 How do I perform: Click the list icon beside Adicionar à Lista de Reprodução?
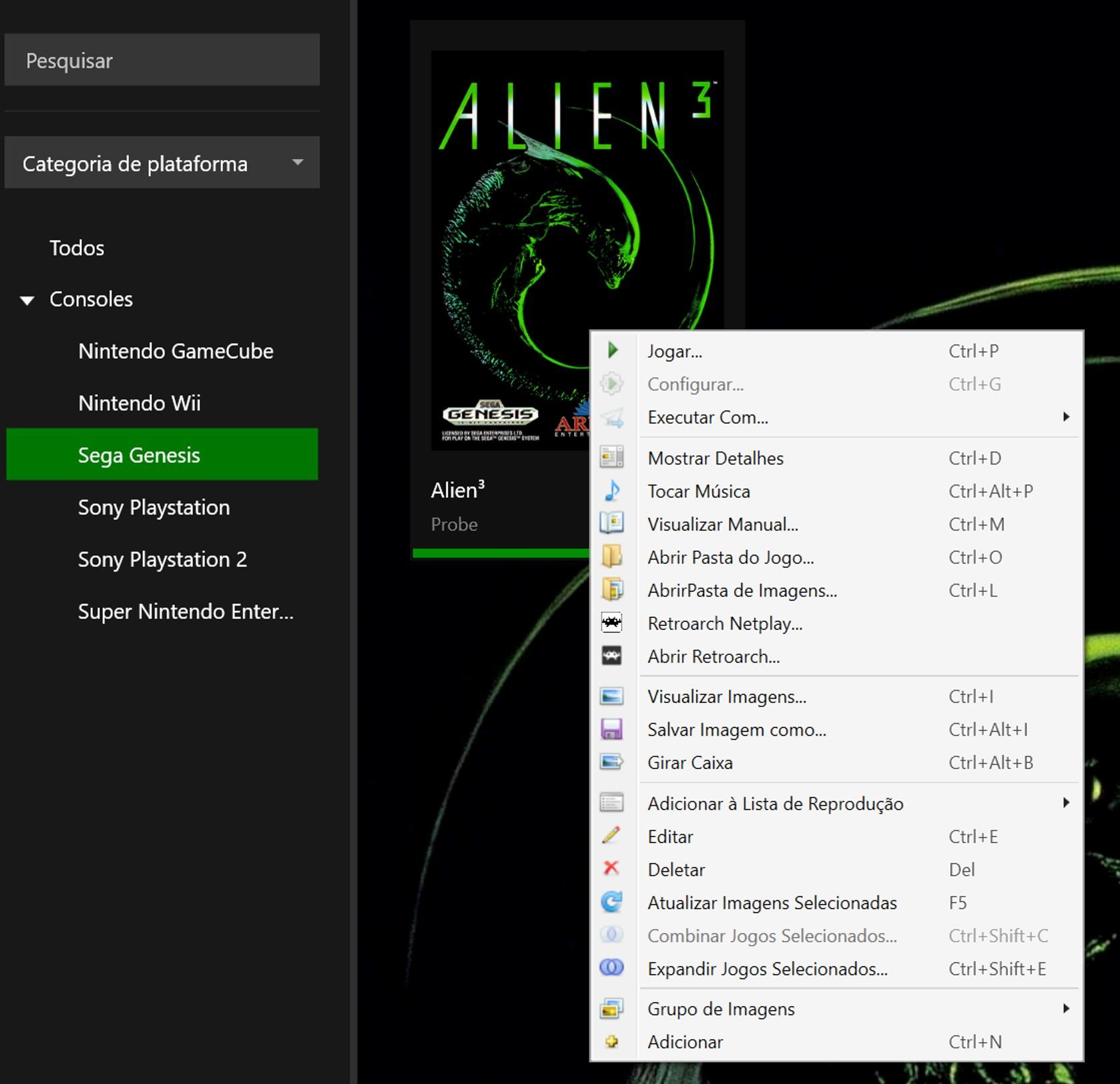coord(611,802)
